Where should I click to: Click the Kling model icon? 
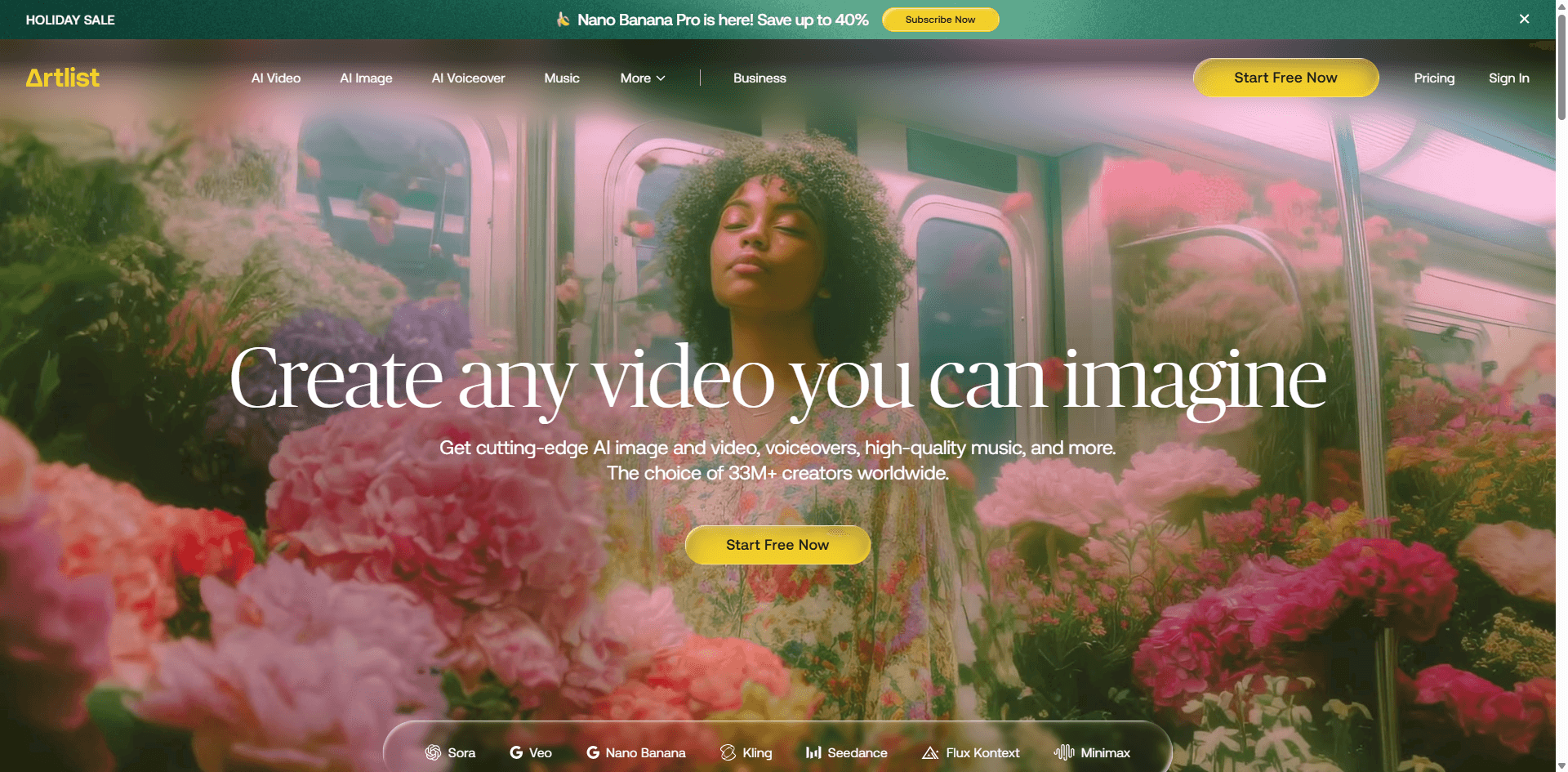tap(728, 752)
